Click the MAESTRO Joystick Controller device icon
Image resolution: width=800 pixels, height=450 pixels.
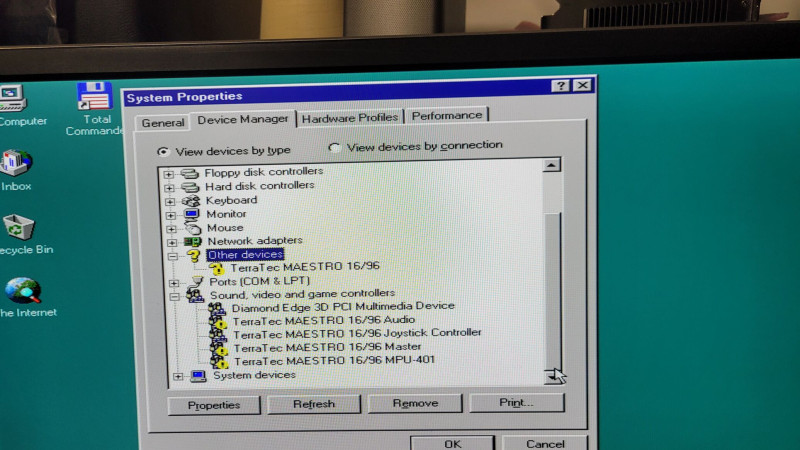click(x=218, y=335)
